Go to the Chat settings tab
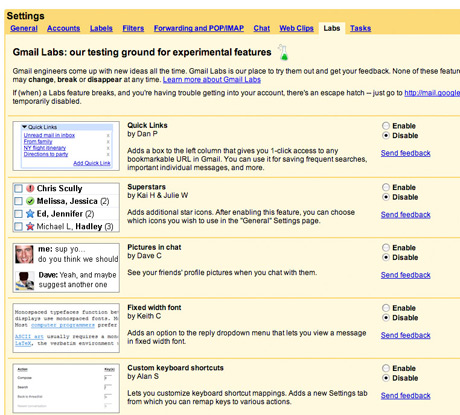Viewport: 460px width, 415px height. [x=262, y=28]
